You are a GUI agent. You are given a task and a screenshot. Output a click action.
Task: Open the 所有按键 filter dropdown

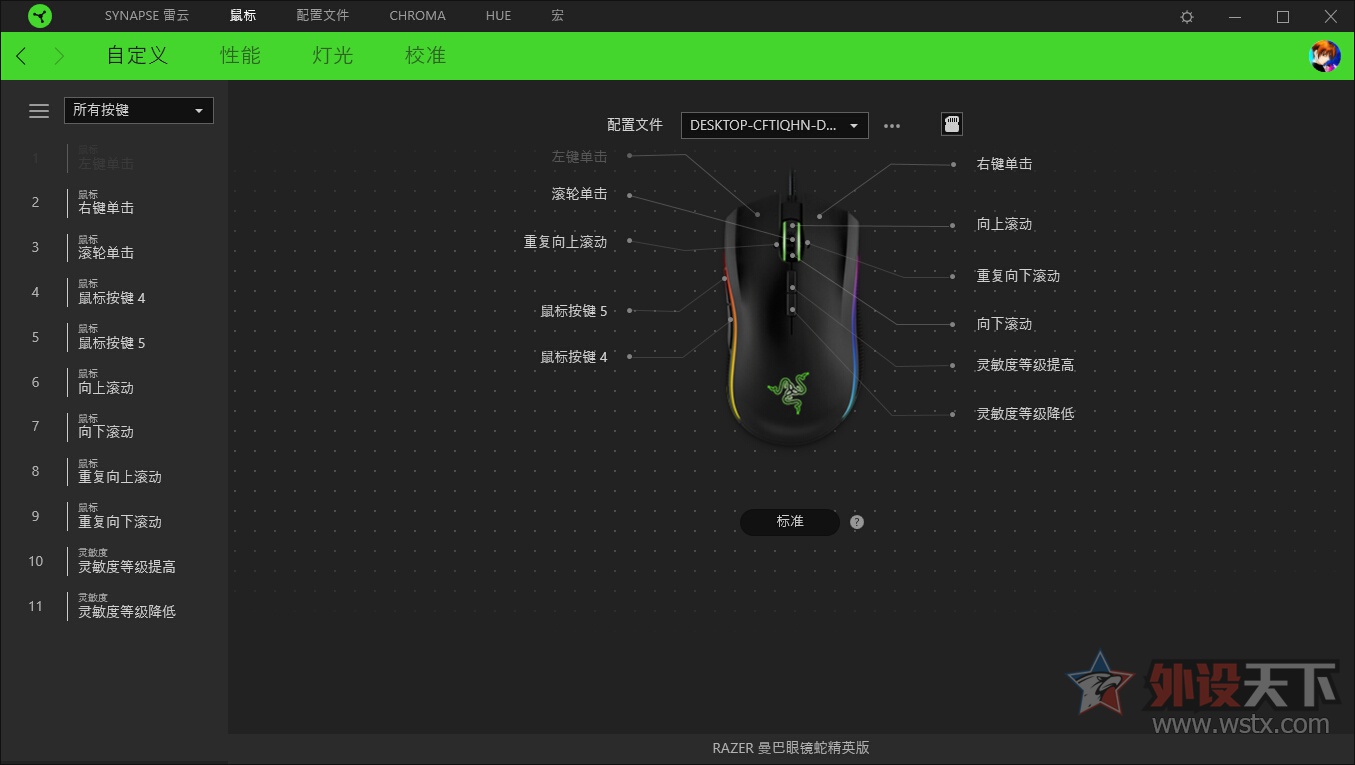tap(138, 110)
